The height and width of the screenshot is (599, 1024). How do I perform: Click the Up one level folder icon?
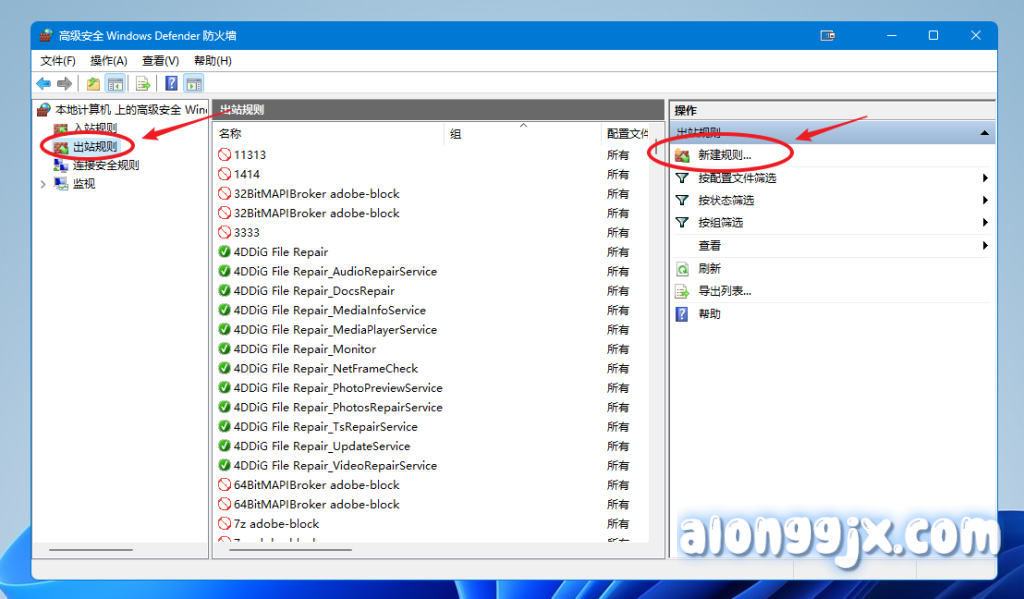coord(93,84)
